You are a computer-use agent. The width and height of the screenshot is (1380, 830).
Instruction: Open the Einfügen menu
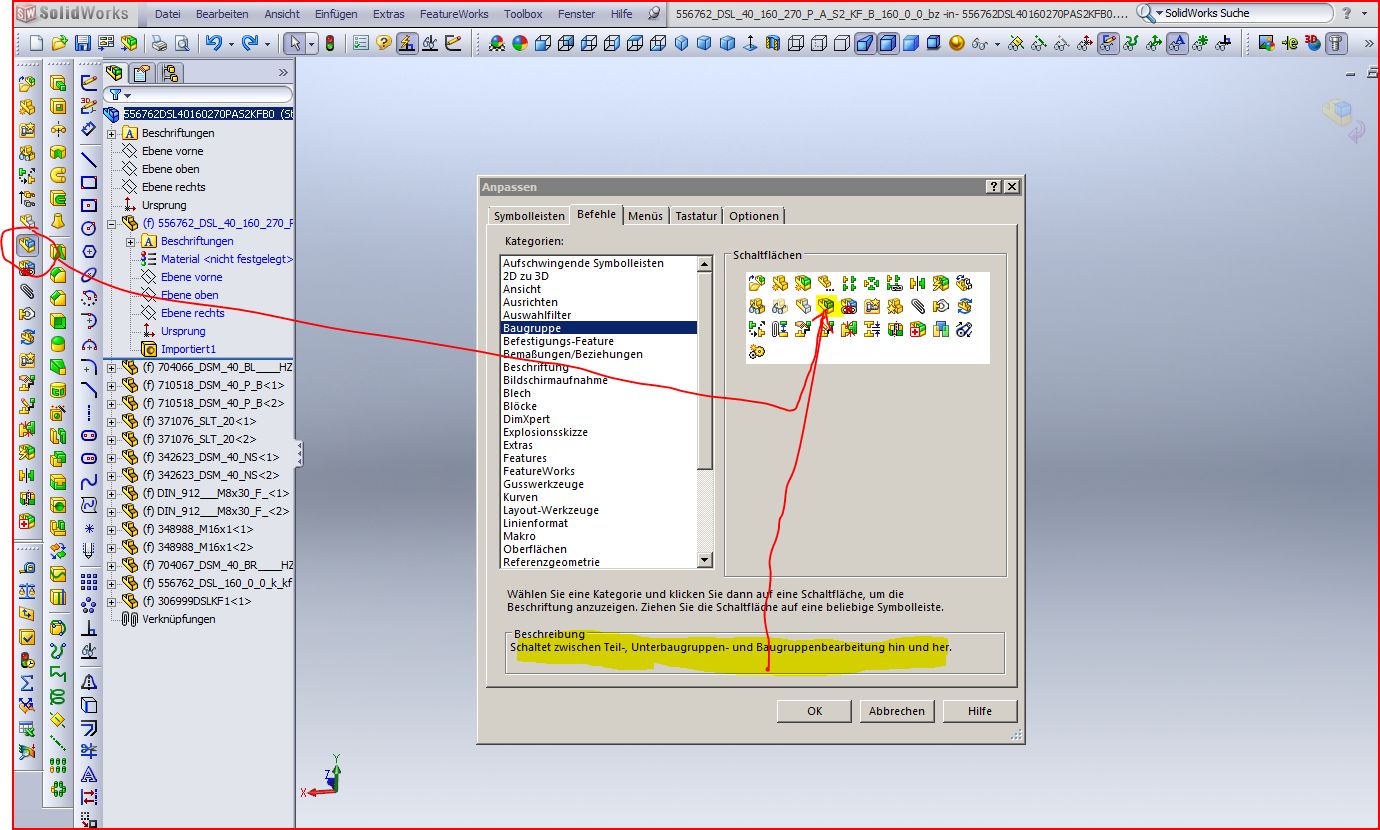(336, 14)
